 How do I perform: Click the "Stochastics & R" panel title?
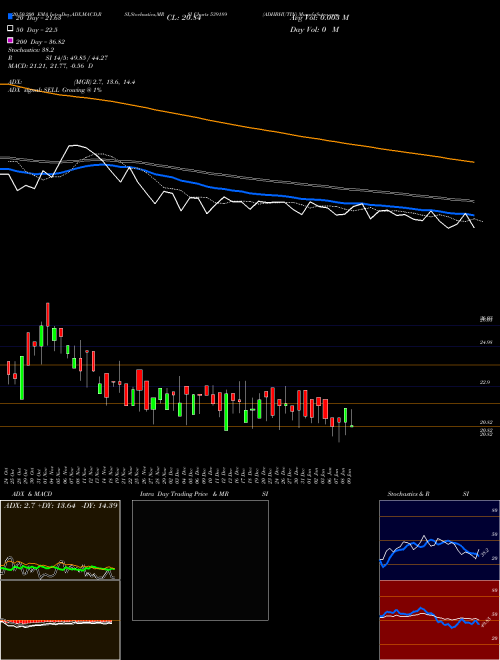(x=408, y=494)
